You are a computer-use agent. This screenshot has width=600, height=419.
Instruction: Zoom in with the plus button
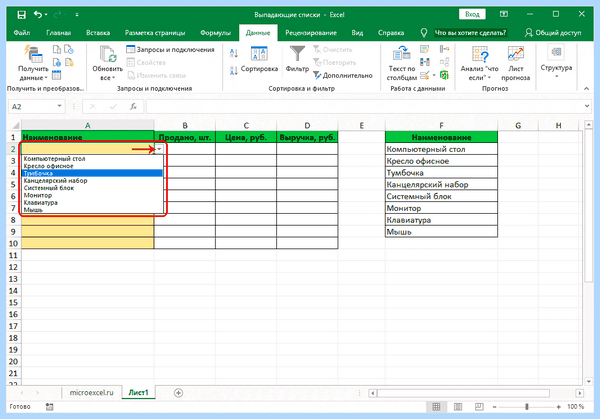(559, 407)
